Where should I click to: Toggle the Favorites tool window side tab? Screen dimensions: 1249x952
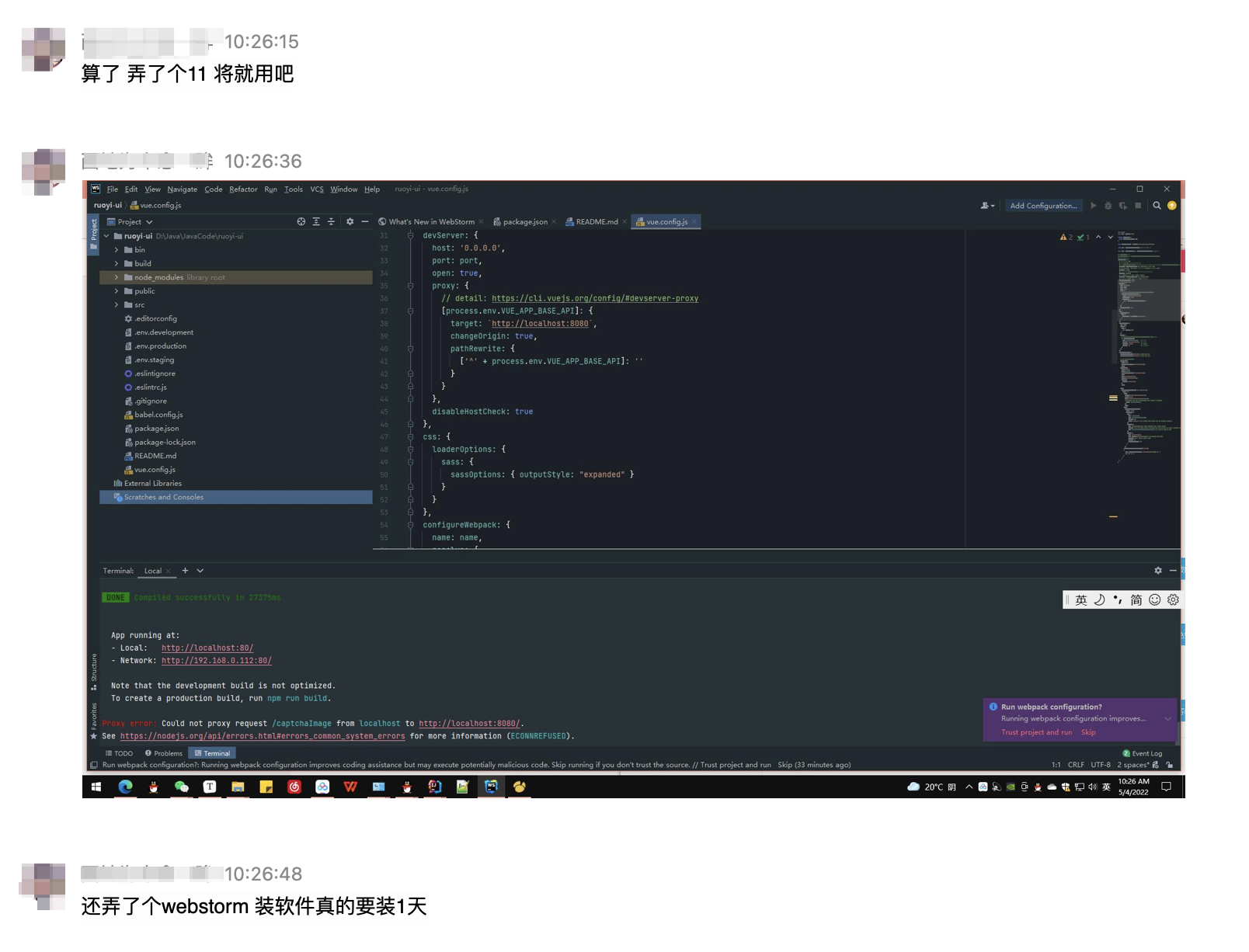click(94, 717)
